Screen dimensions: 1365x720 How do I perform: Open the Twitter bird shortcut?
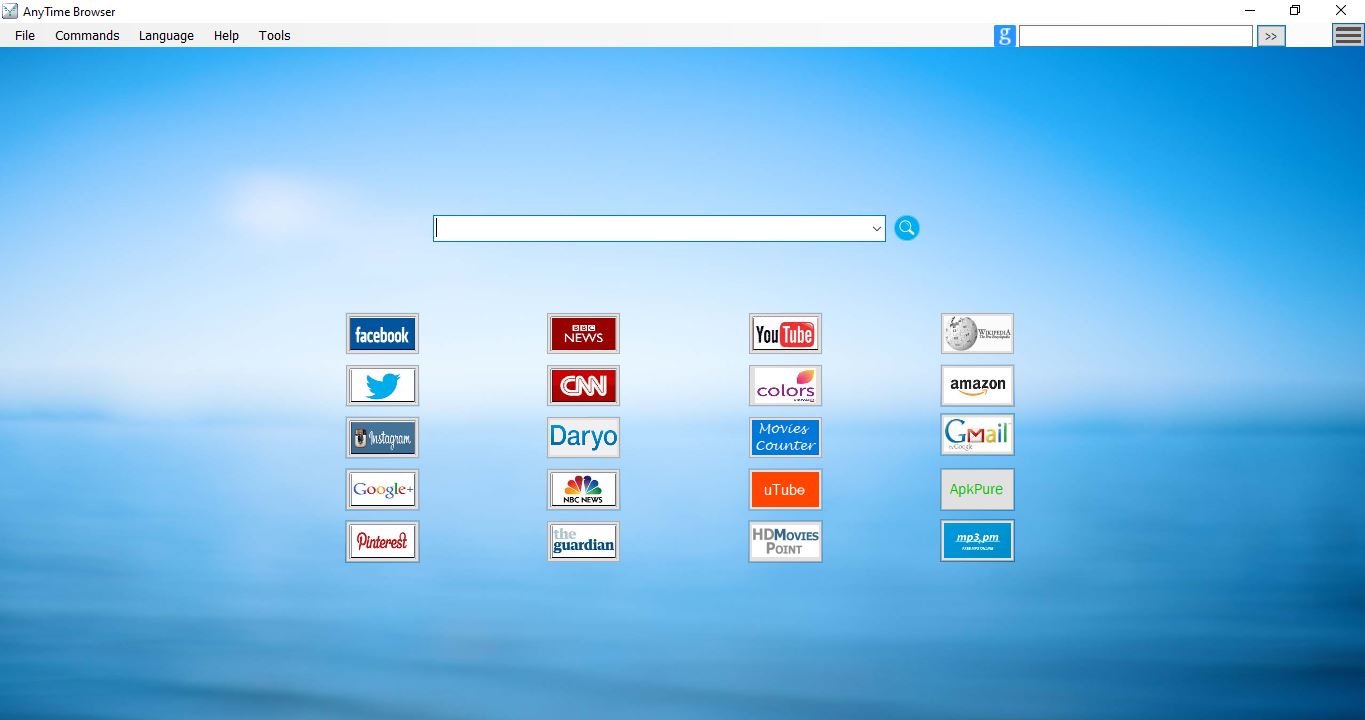[x=382, y=386]
